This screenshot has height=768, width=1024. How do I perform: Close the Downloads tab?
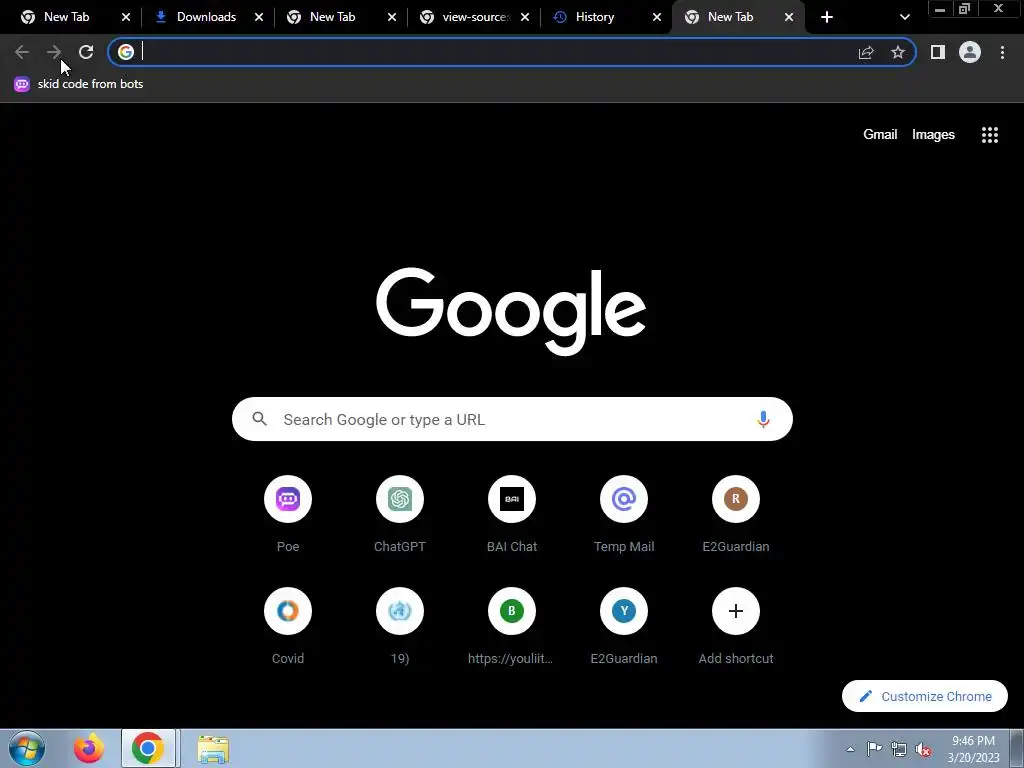[x=259, y=17]
